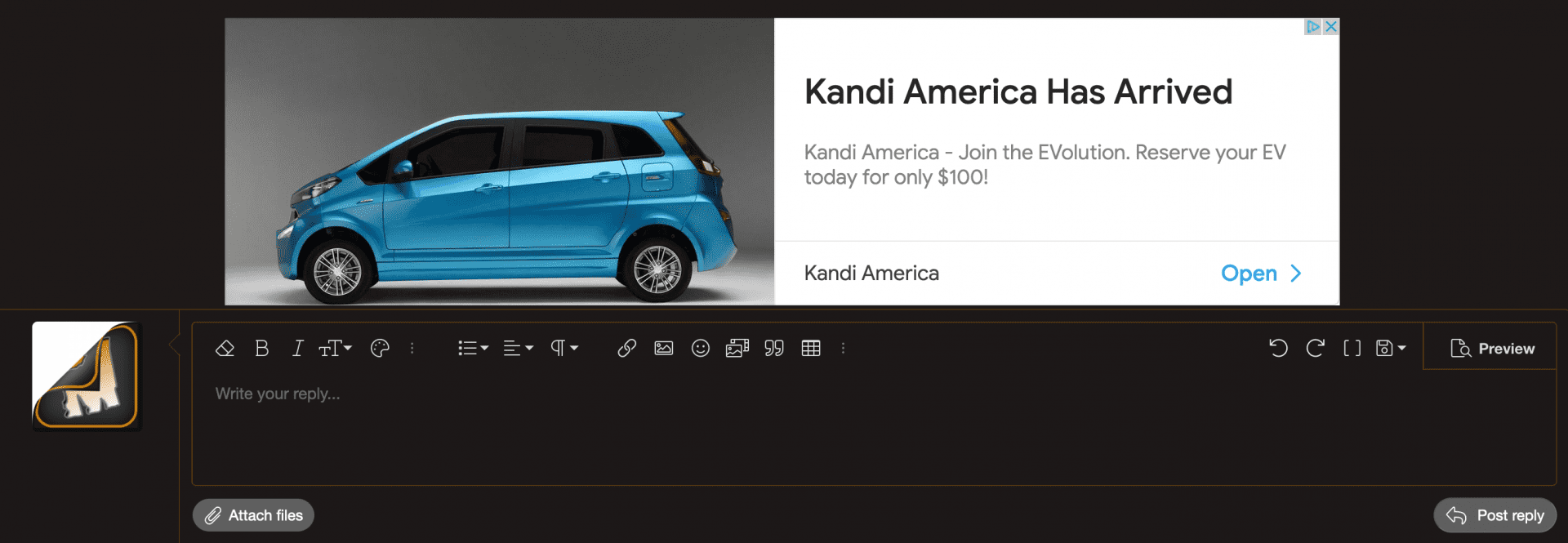Click the user avatar thumbnail
The width and height of the screenshot is (1568, 543).
(x=87, y=376)
